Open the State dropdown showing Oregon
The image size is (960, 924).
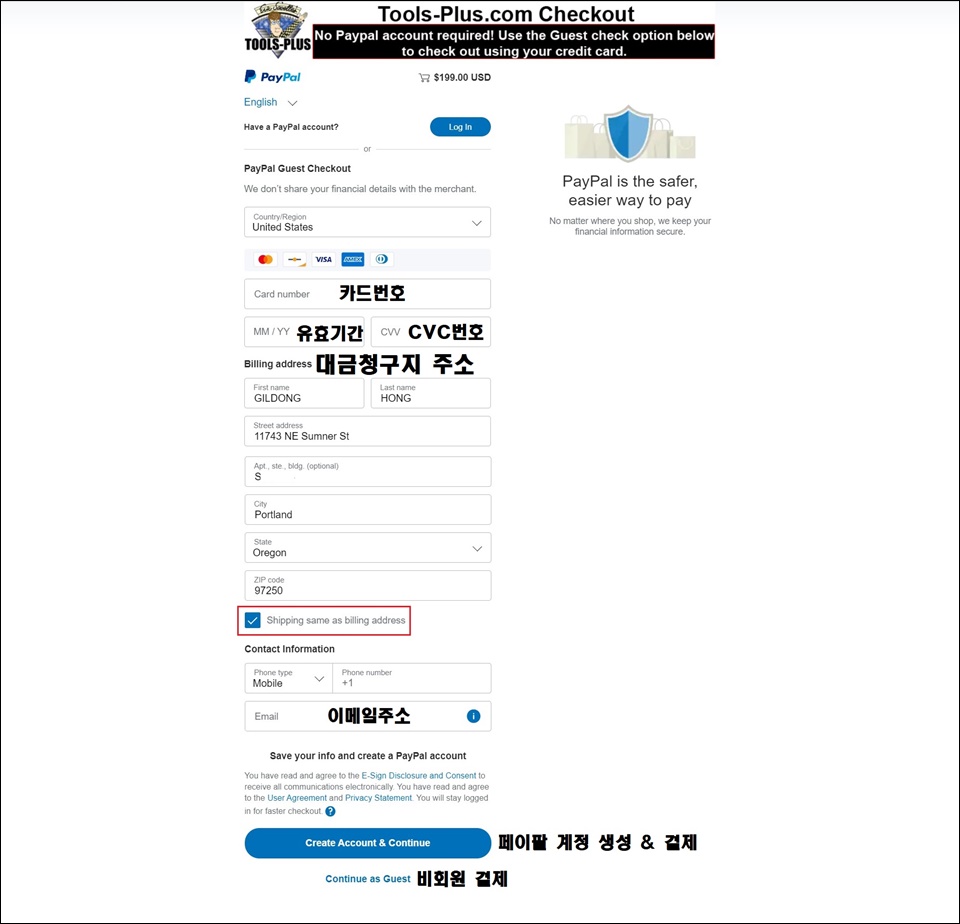(367, 547)
